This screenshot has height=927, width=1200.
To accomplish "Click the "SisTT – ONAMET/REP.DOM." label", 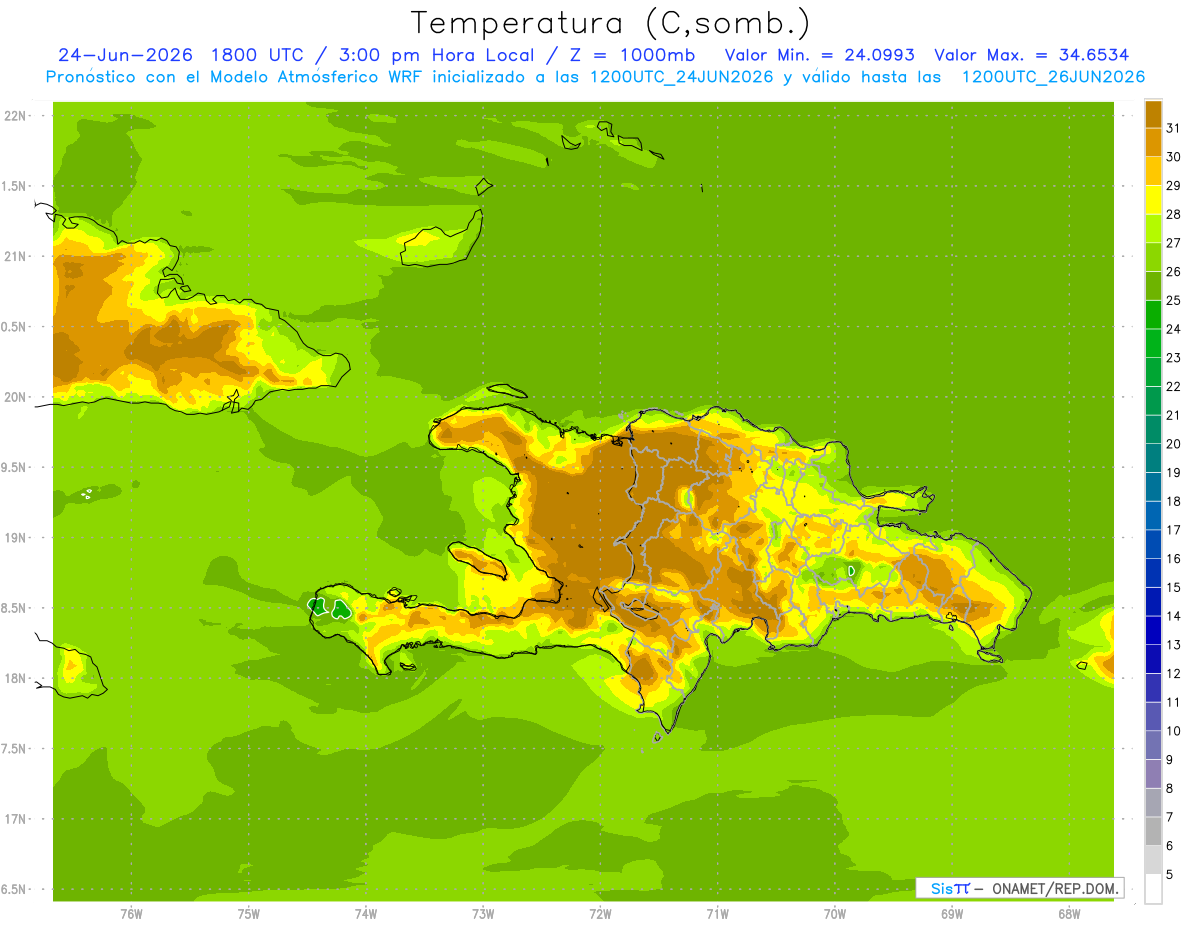I will click(x=1020, y=888).
